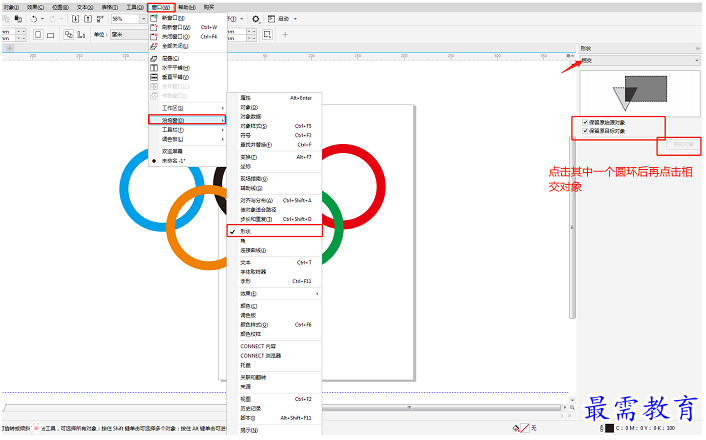The height and width of the screenshot is (440, 706).
Task: Click the Publish to PDF icon
Action: [100, 19]
